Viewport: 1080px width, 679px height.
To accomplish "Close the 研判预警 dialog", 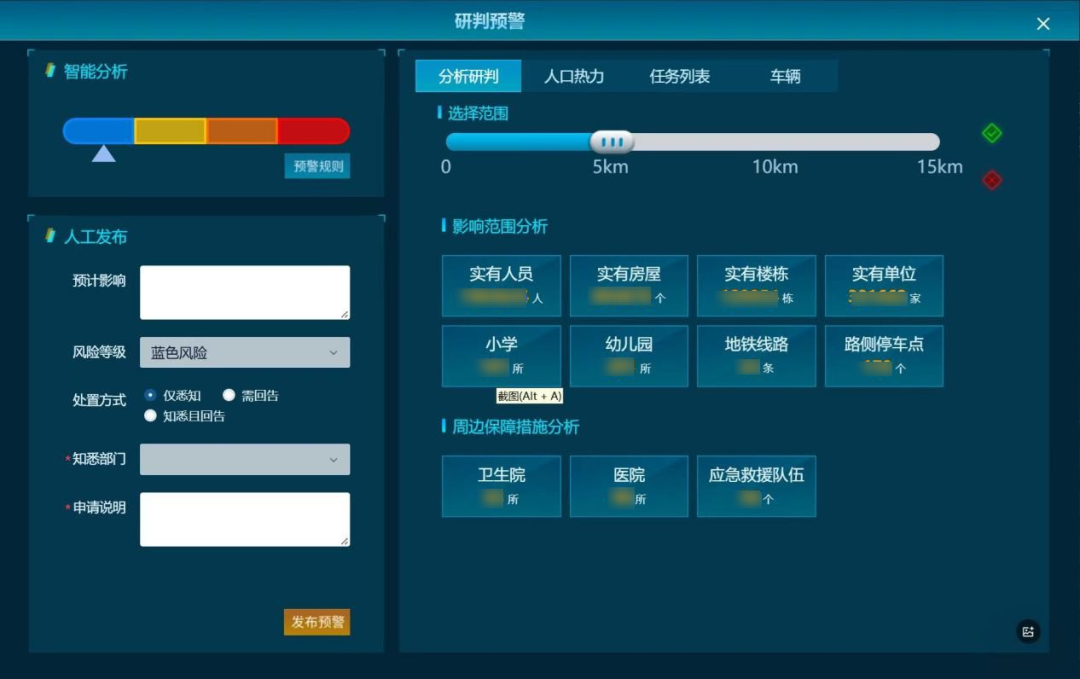I will (1043, 23).
